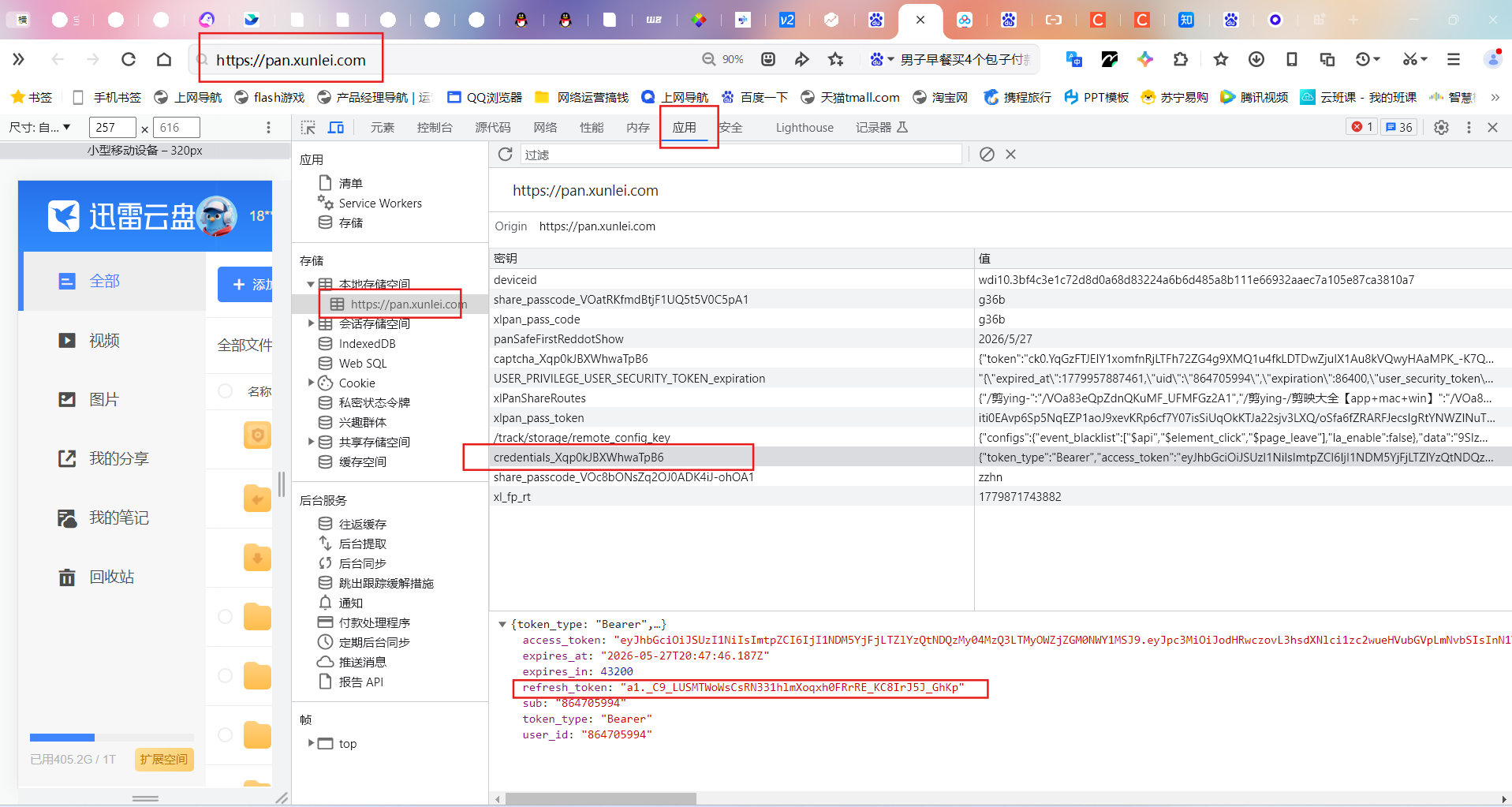Open DevTools settings gear

pos(1441,127)
